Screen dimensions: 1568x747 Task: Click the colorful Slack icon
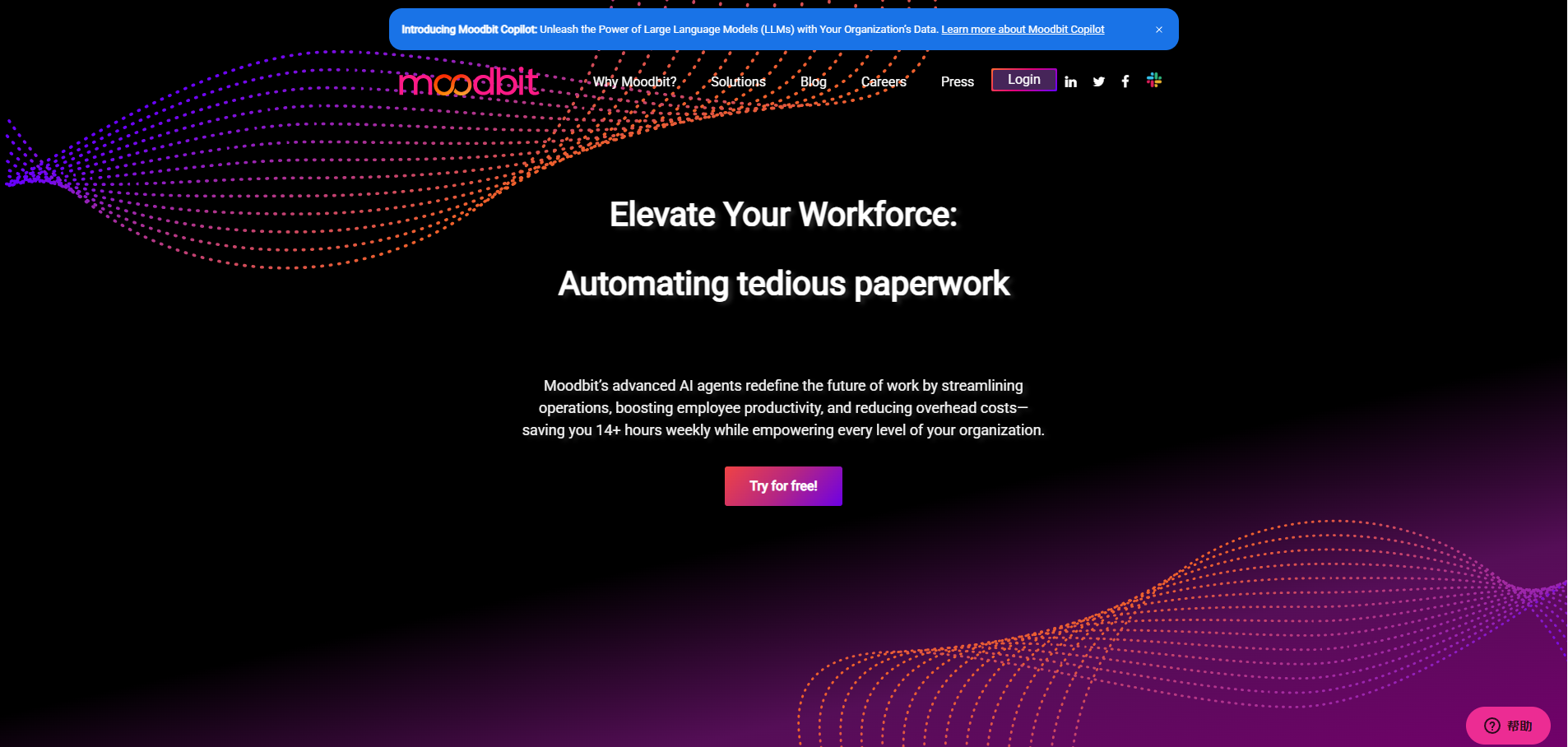click(x=1154, y=80)
